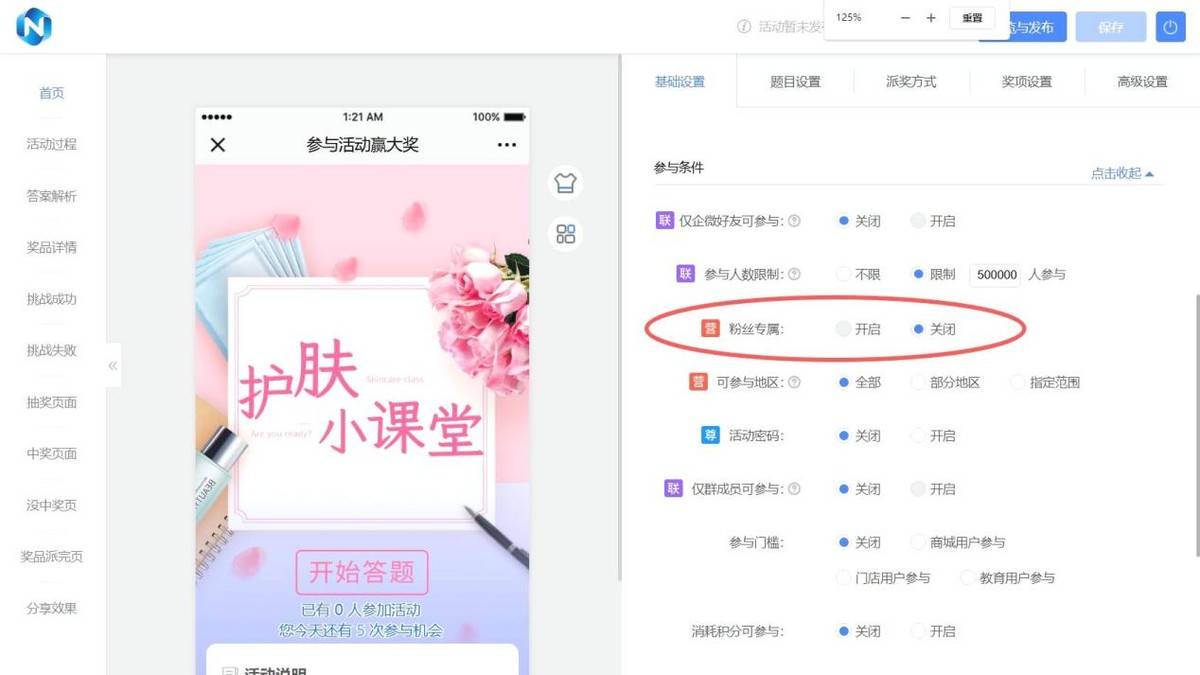Open the 奖项设置 tab

pyautogui.click(x=1027, y=82)
